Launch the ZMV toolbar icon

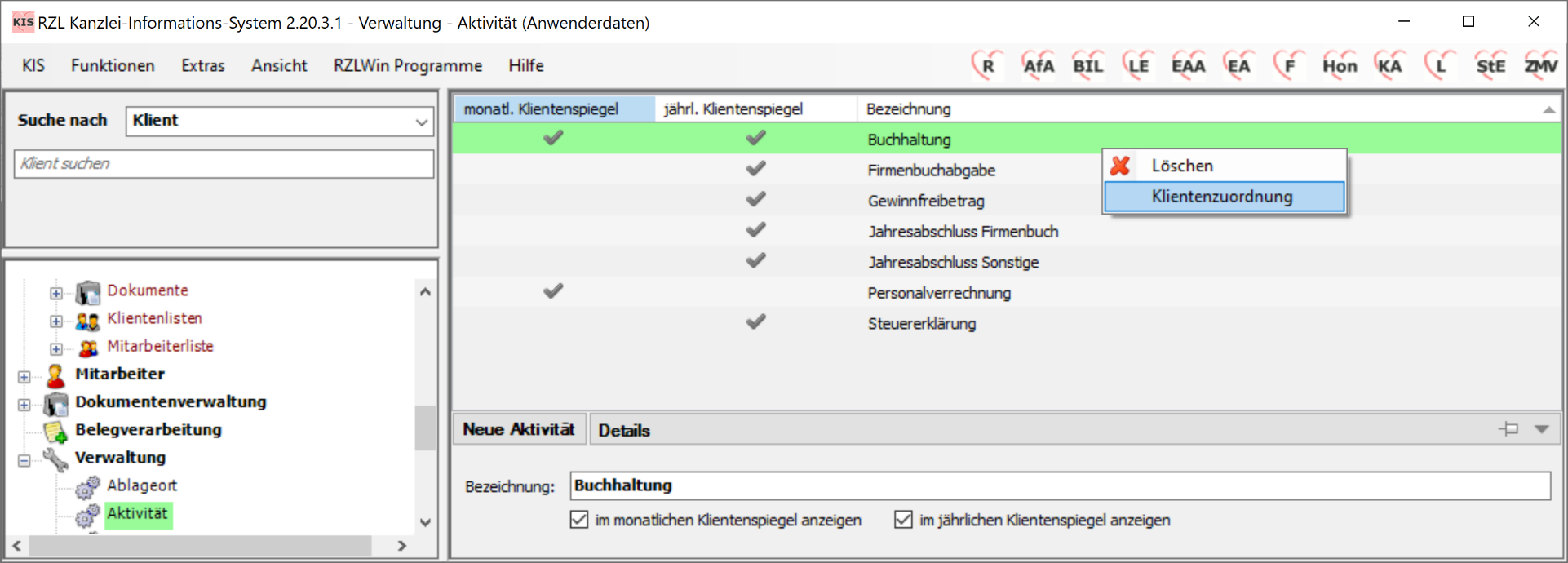(1540, 65)
